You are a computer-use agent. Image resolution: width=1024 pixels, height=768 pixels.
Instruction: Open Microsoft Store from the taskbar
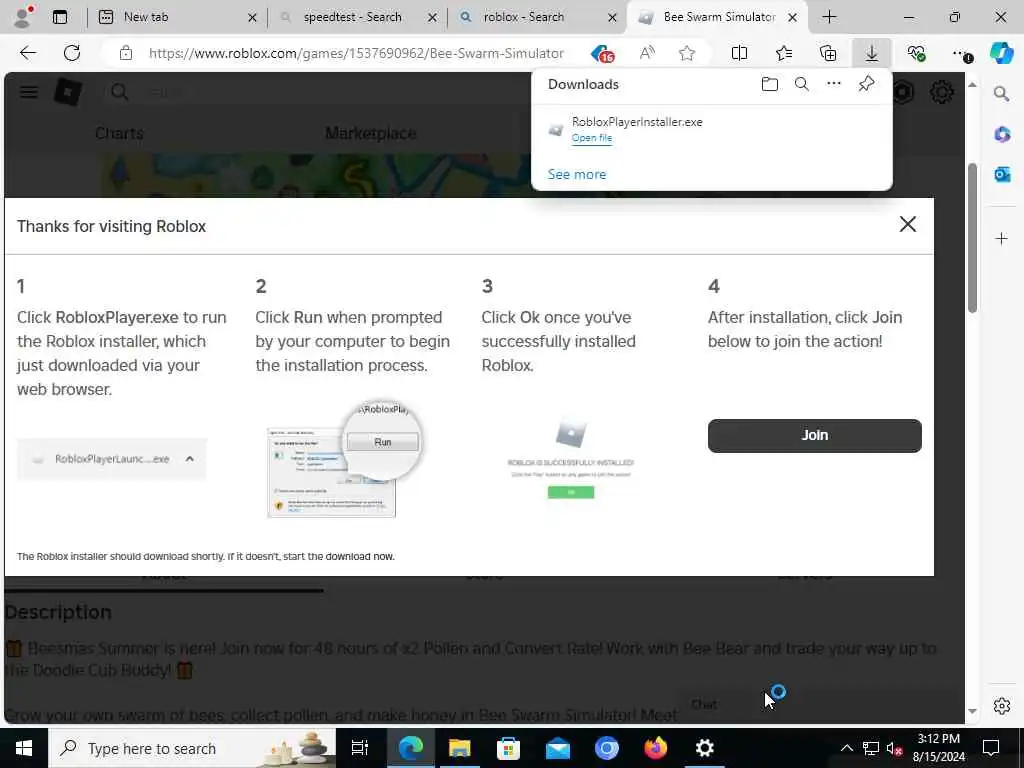click(508, 748)
